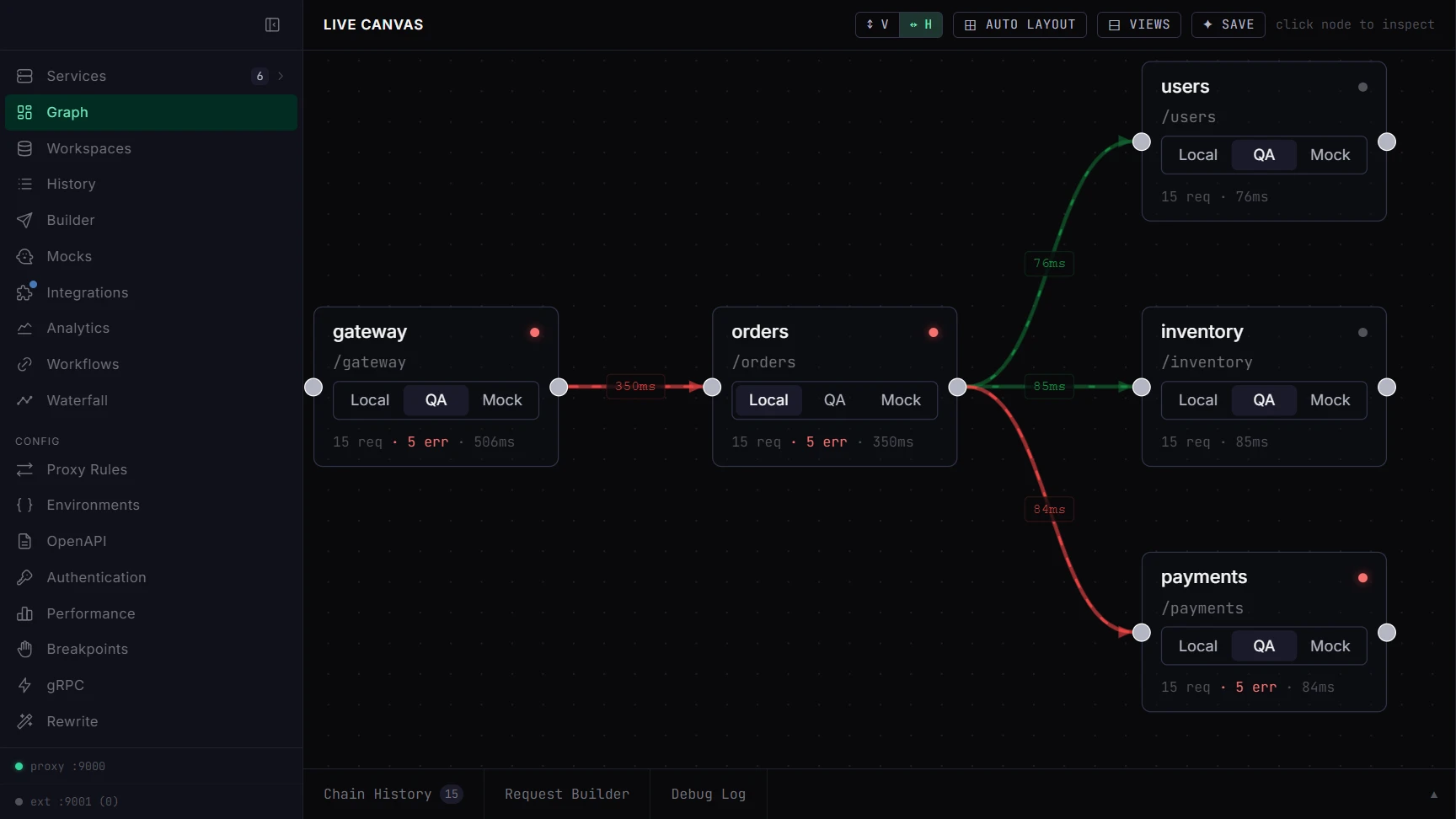This screenshot has height=819, width=1456.
Task: Click gateway node output port
Action: click(x=559, y=387)
